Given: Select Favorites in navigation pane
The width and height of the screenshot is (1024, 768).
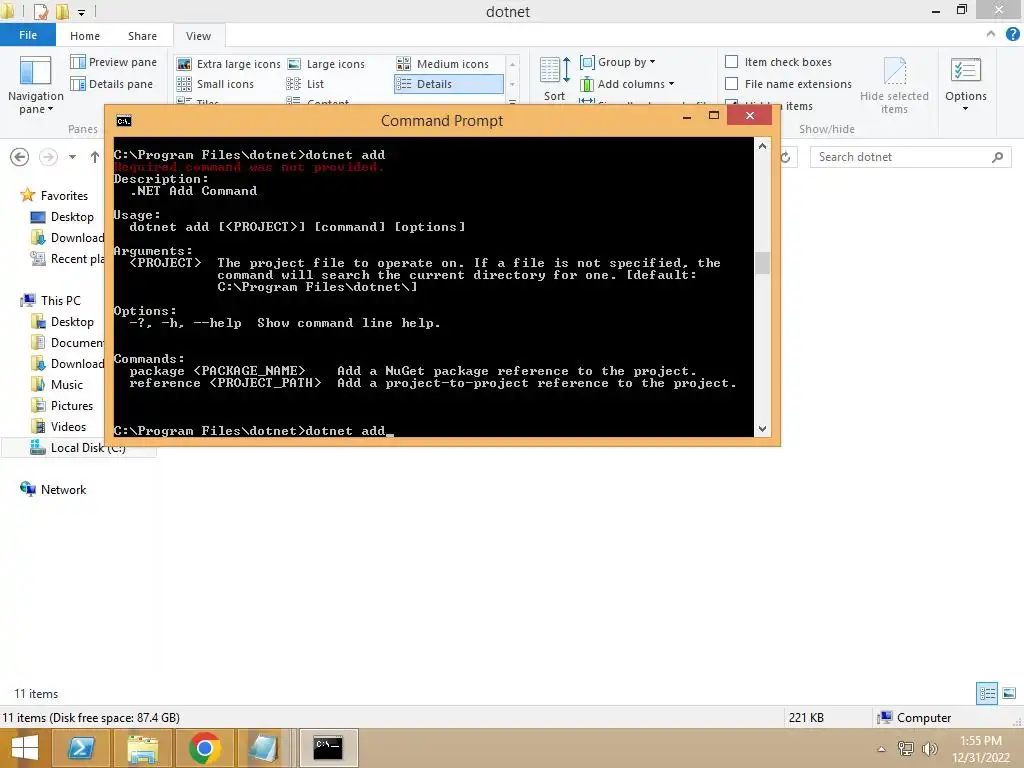Looking at the screenshot, I should click(54, 195).
